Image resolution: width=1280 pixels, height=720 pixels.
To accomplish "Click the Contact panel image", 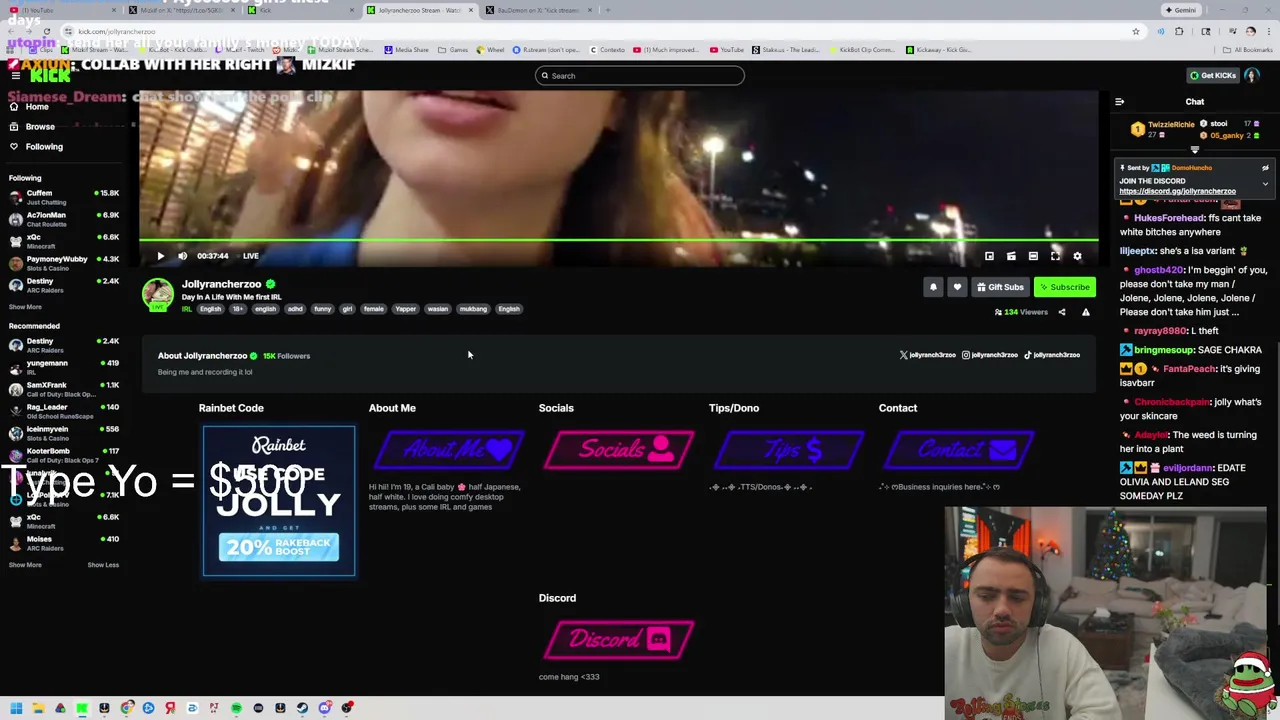I will click(959, 450).
